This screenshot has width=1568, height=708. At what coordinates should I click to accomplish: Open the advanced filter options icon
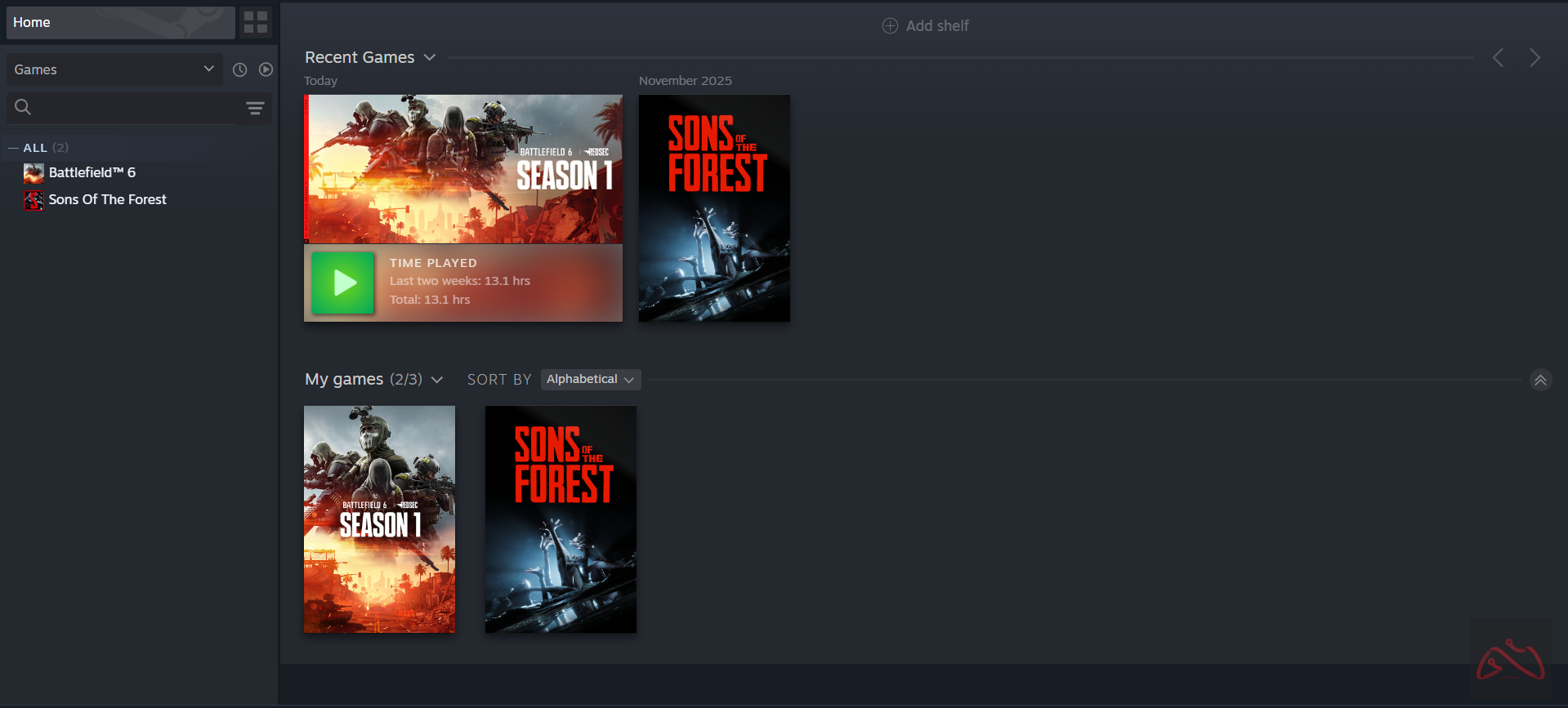tap(255, 108)
